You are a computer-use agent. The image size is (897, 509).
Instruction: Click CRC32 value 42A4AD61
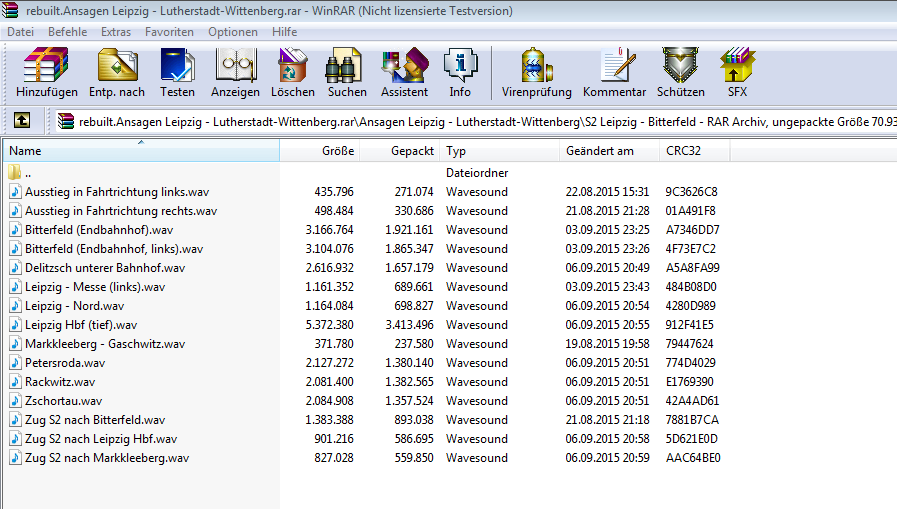[692, 401]
